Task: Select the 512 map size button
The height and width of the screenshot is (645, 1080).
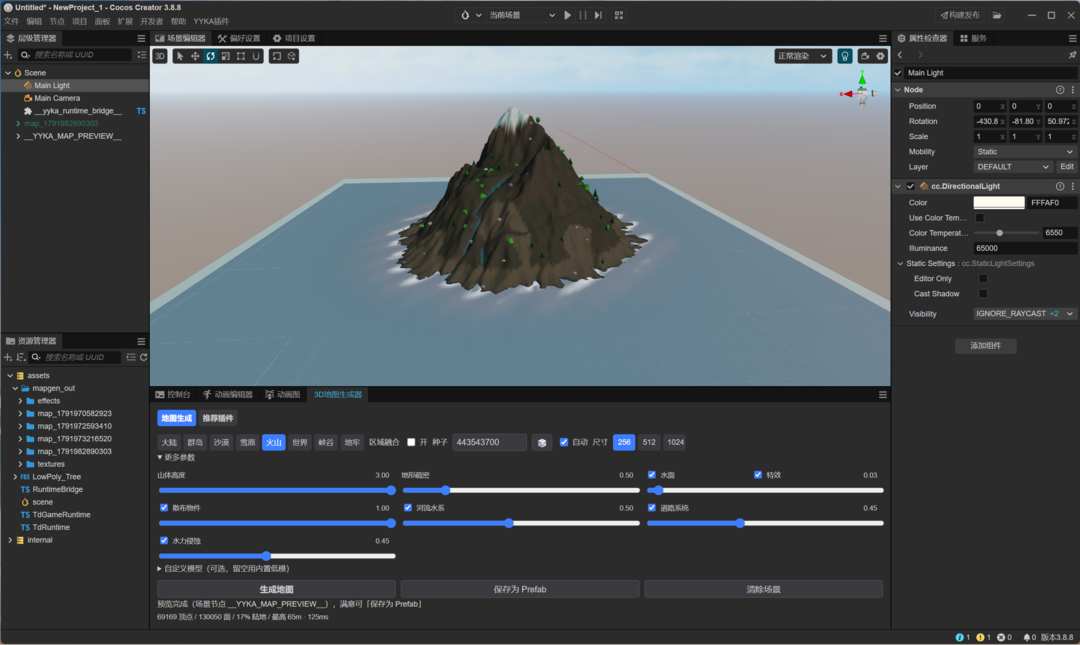Action: pos(649,442)
